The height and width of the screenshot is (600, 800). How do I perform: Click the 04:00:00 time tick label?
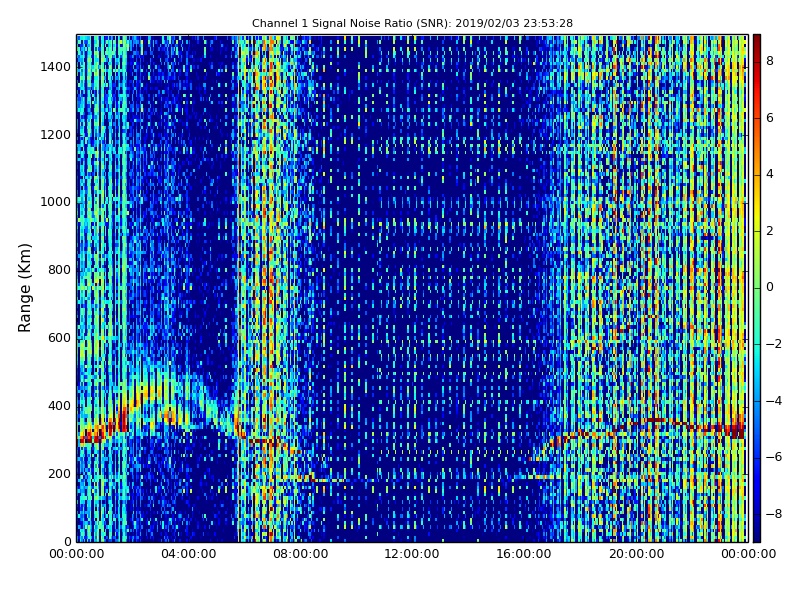(x=189, y=554)
